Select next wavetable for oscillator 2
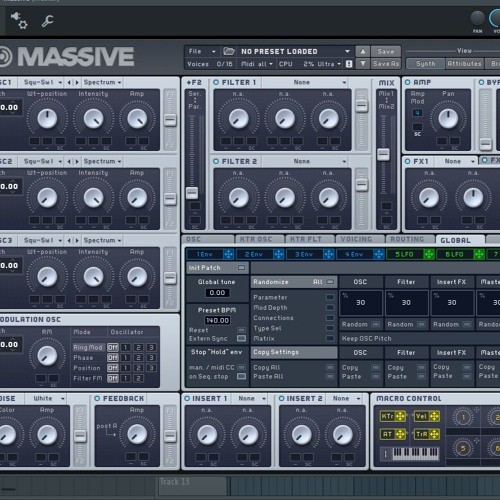This screenshot has width=500, height=500. (x=77, y=161)
